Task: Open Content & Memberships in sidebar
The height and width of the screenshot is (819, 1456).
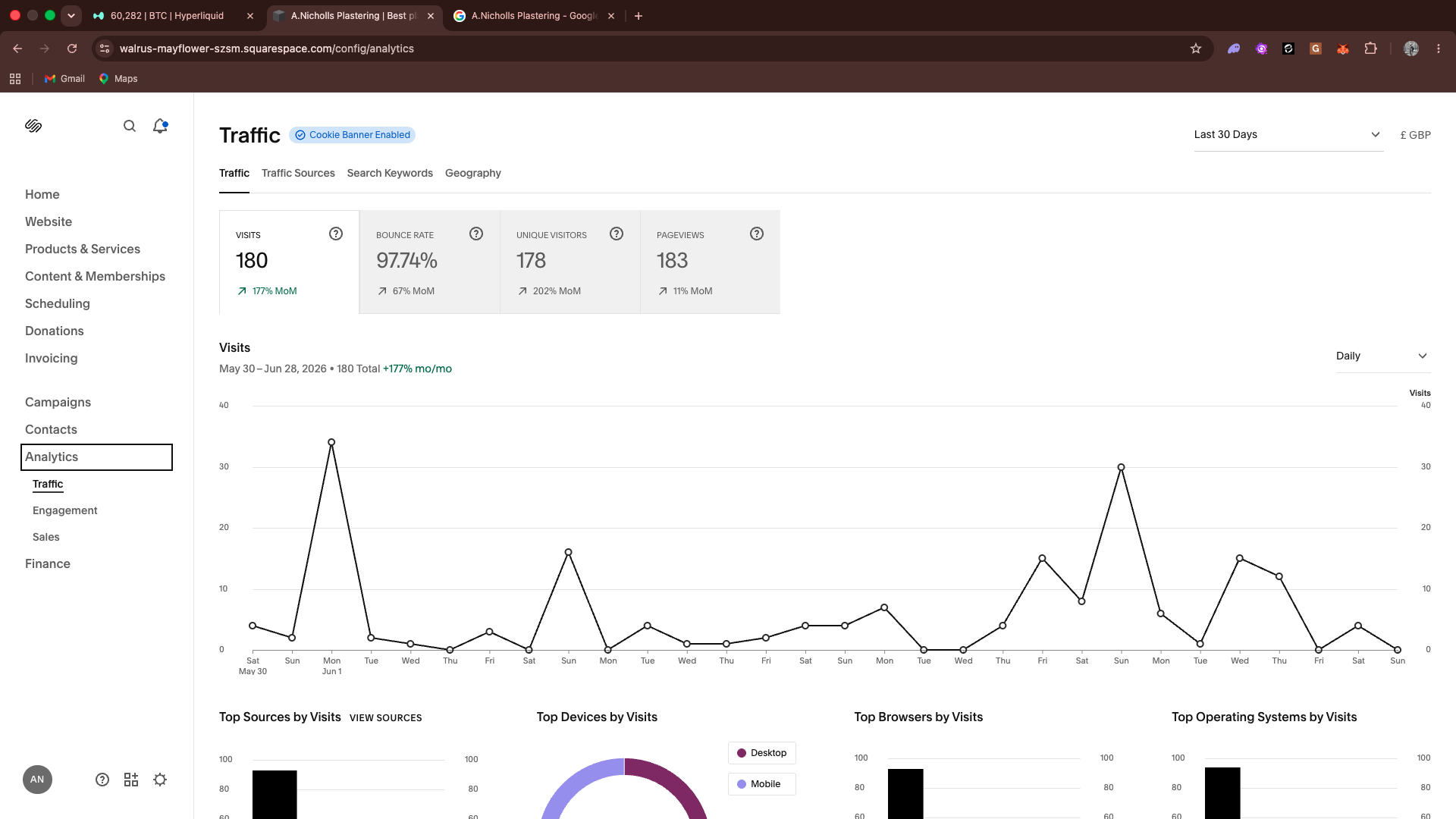Action: point(95,277)
